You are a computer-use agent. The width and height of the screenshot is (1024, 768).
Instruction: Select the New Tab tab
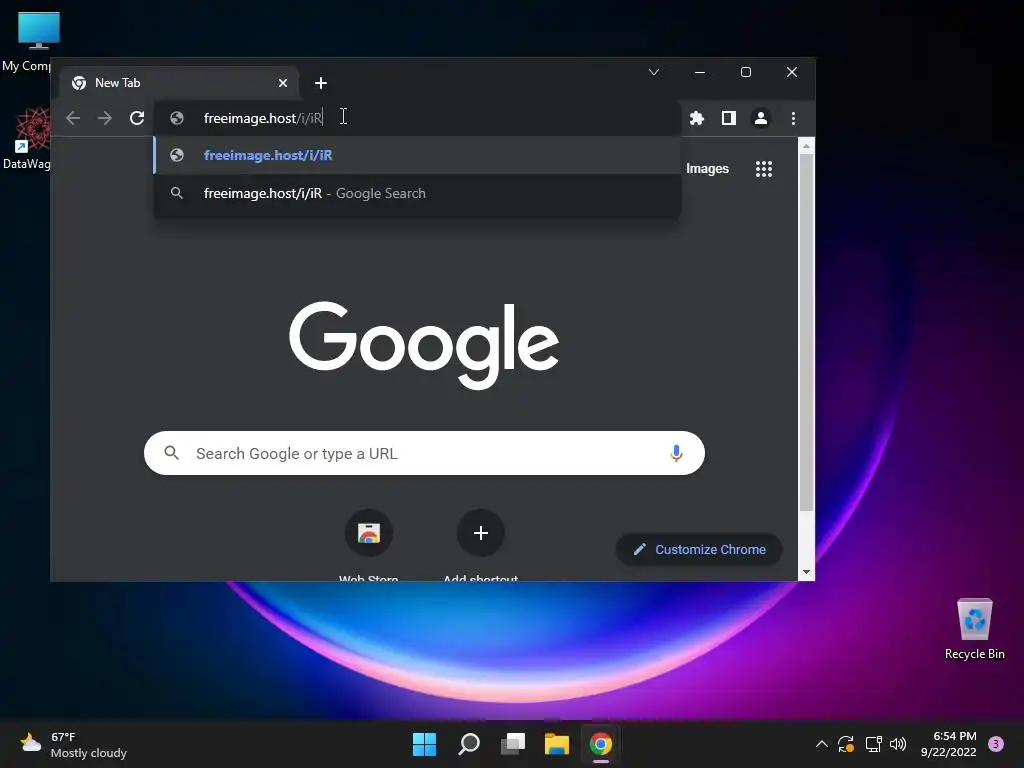(180, 83)
